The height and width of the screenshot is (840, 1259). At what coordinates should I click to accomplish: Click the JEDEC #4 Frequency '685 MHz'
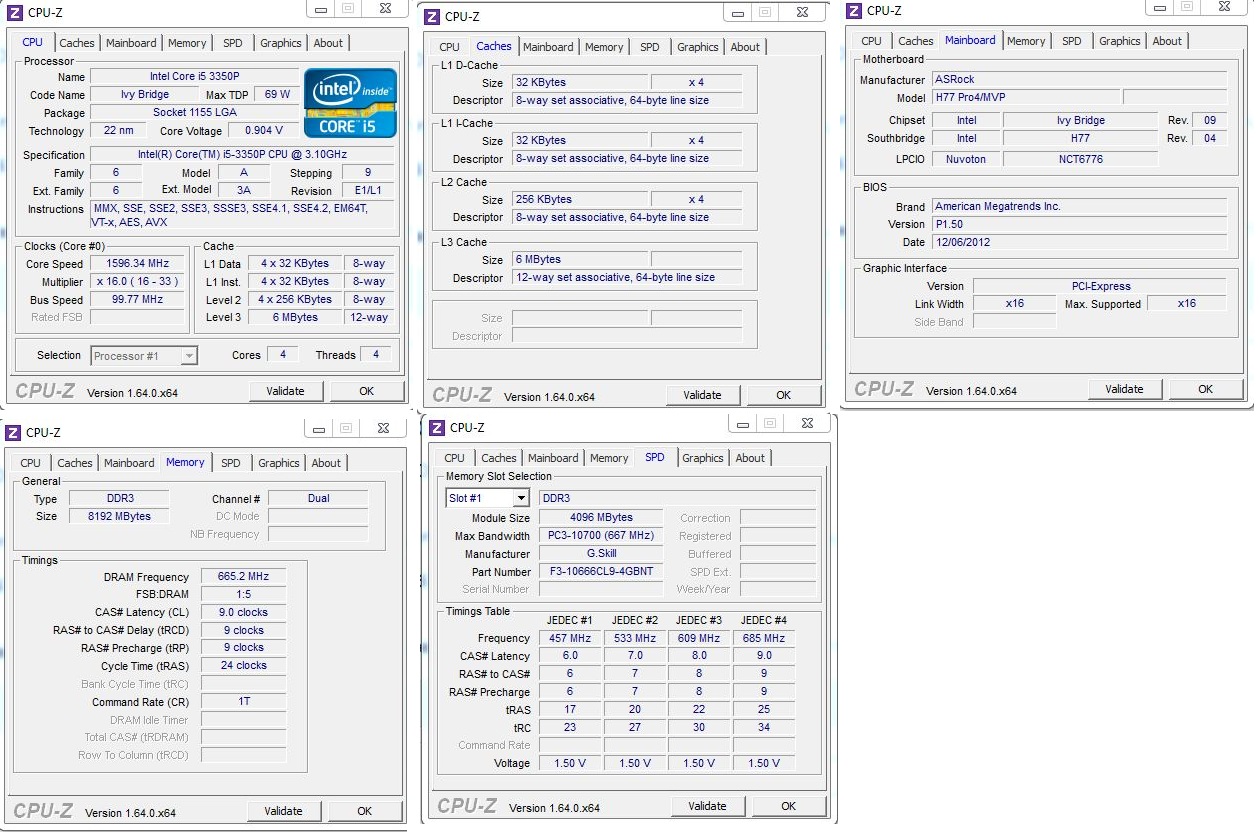pos(764,638)
